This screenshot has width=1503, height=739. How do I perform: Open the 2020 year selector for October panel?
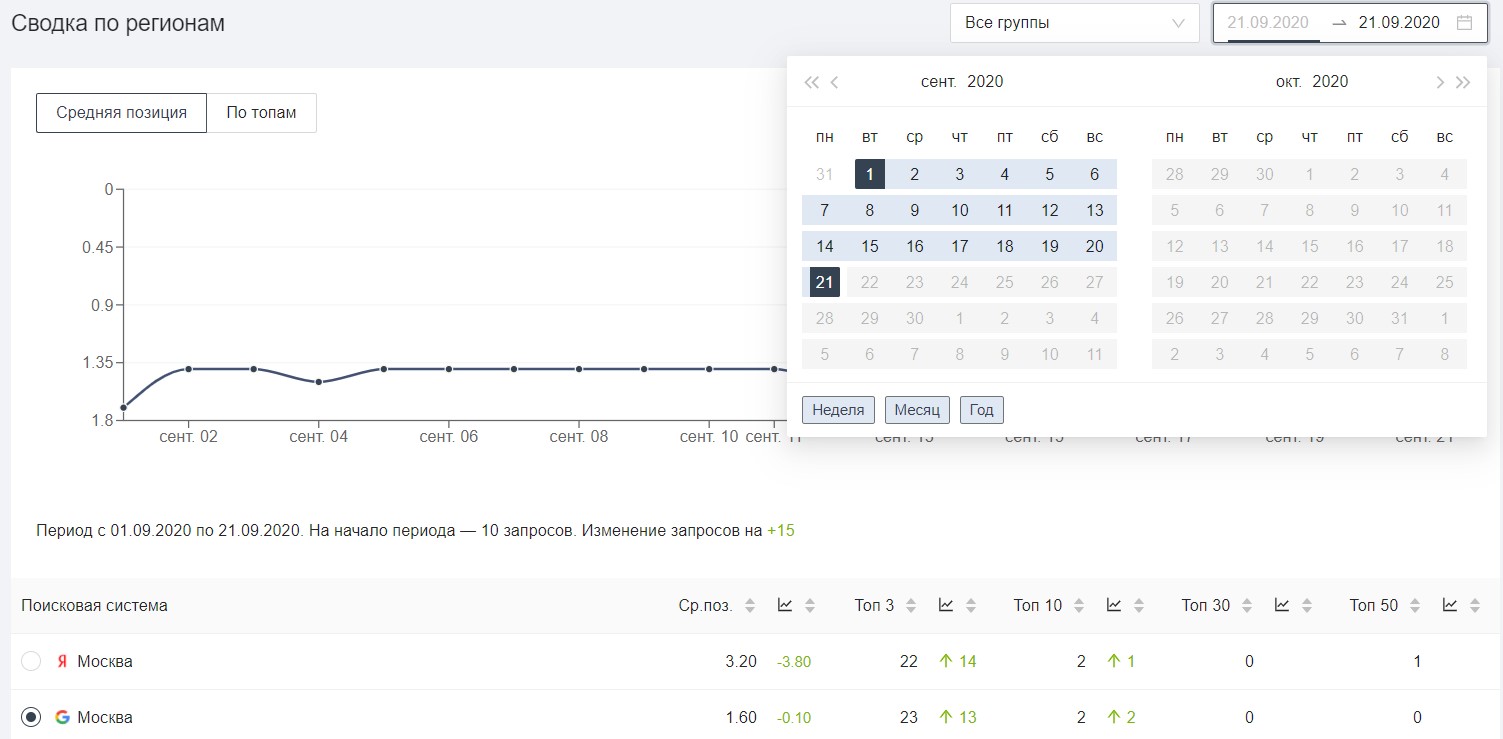[x=1330, y=82]
